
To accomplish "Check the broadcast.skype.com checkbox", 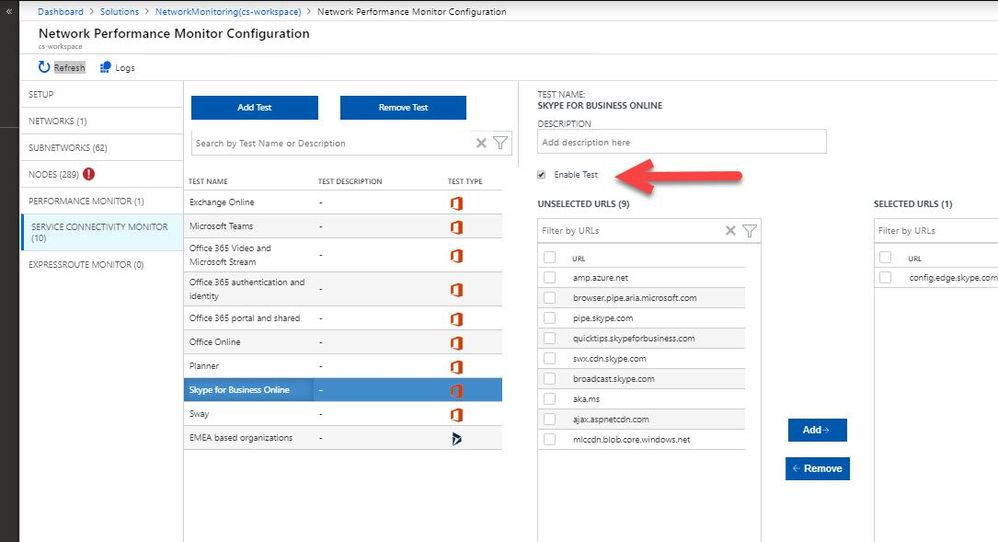I will point(550,379).
